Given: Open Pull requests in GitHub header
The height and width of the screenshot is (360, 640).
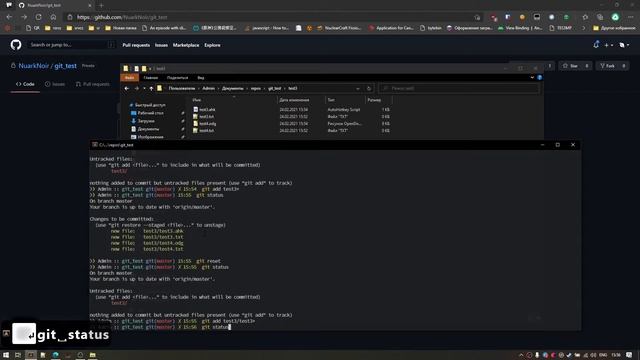Looking at the screenshot, I should pyautogui.click(x=136, y=45).
